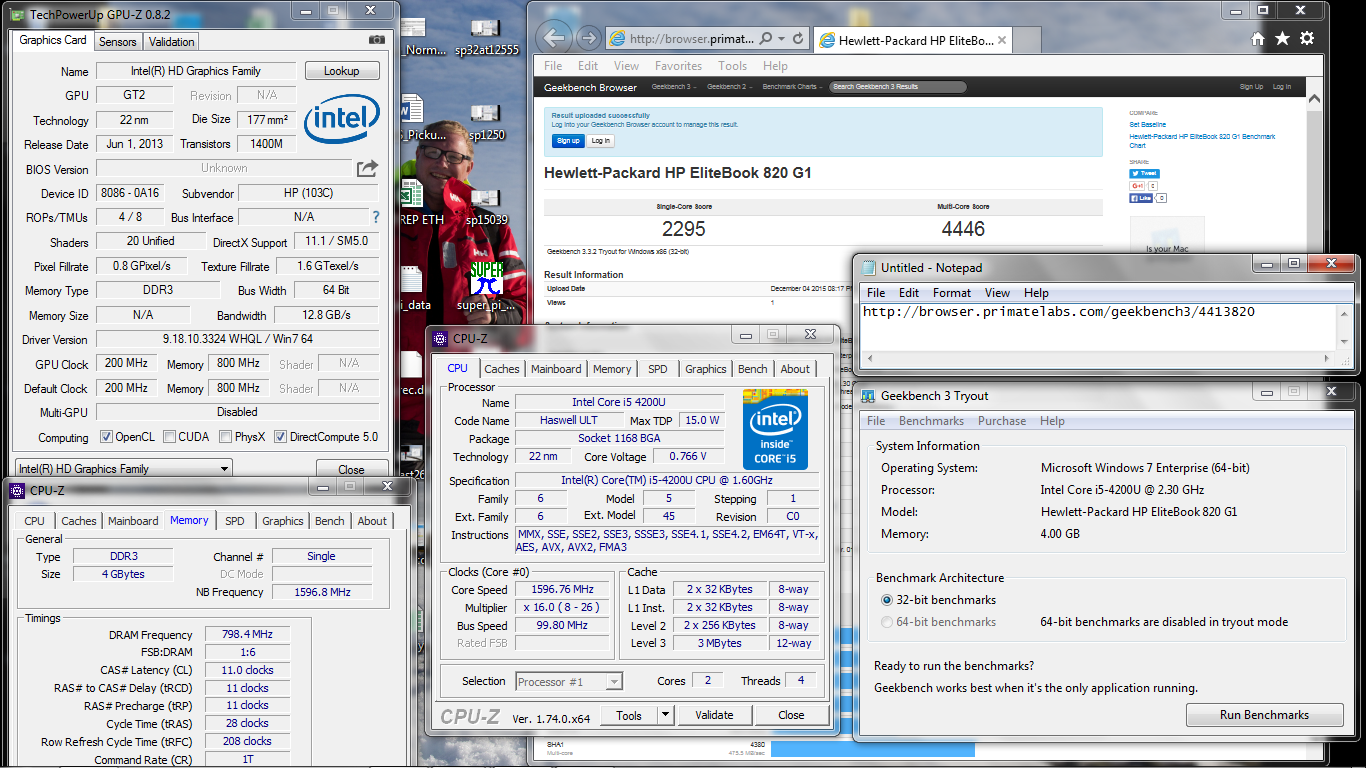Click the Facebook Like button
Image resolution: width=1366 pixels, height=768 pixels.
coord(1141,198)
